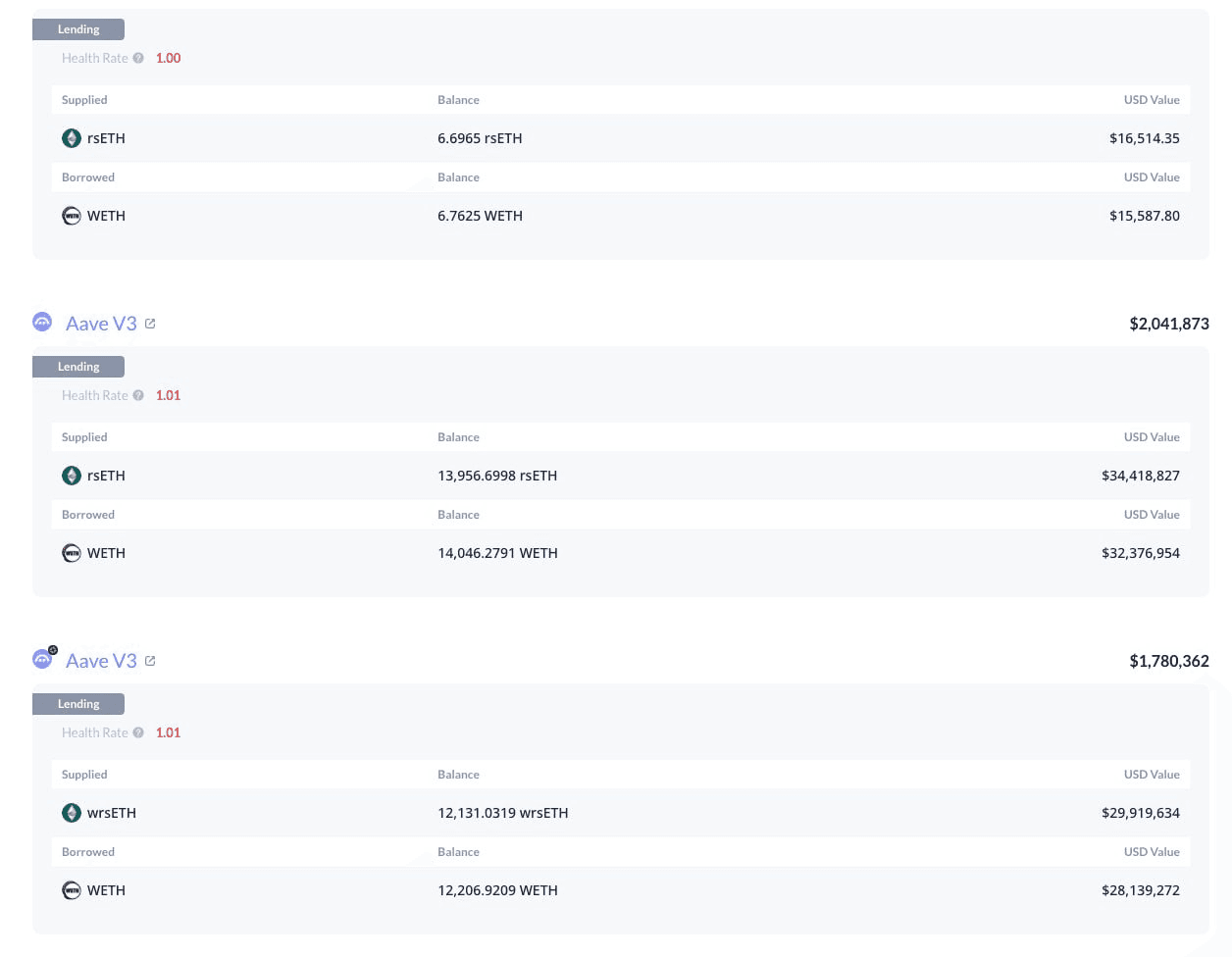Open the Aave V3 title link worth $2,041,873
1232x957 pixels.
101,324
